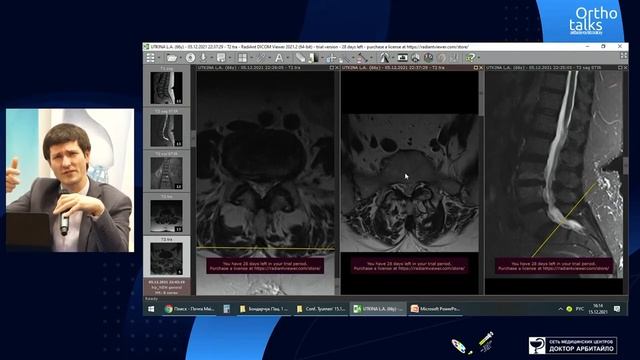Viewport: 640px width, 360px height.
Task: Open the Calculator taskbar icon
Action: coord(227,309)
